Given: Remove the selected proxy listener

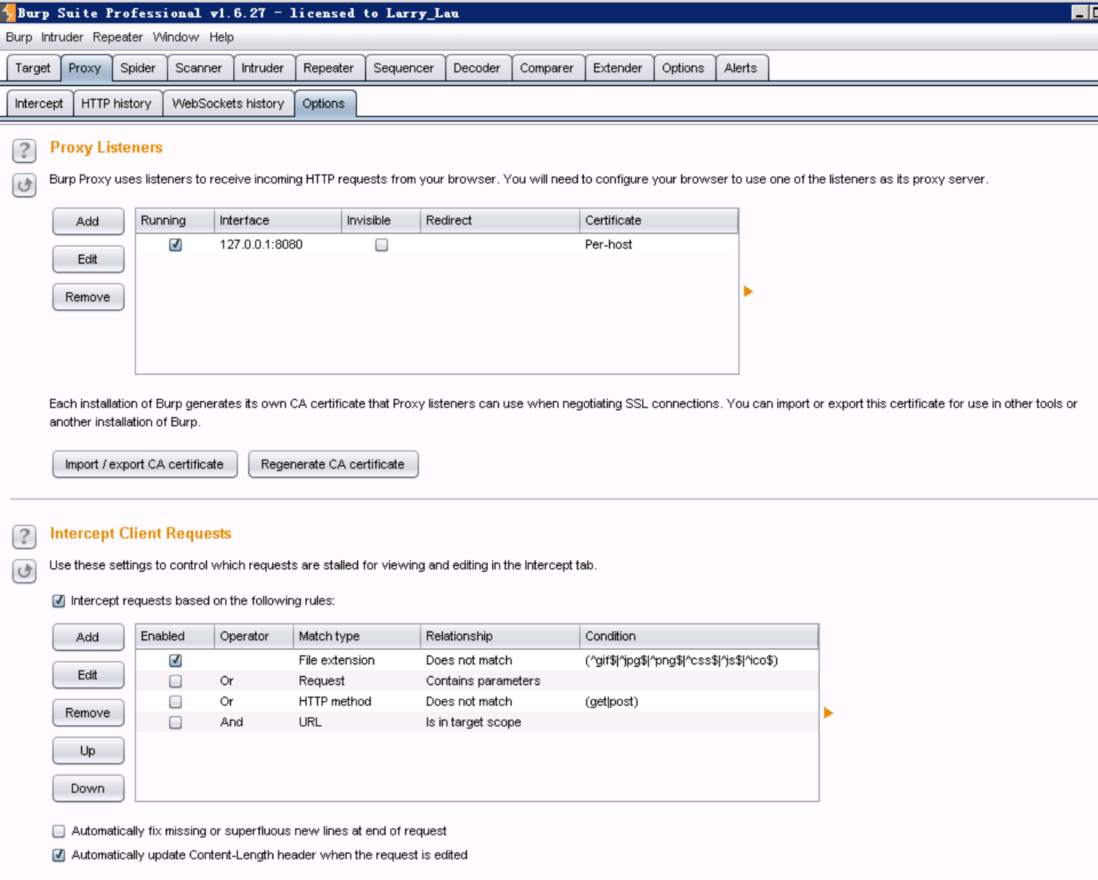Looking at the screenshot, I should click(x=88, y=297).
